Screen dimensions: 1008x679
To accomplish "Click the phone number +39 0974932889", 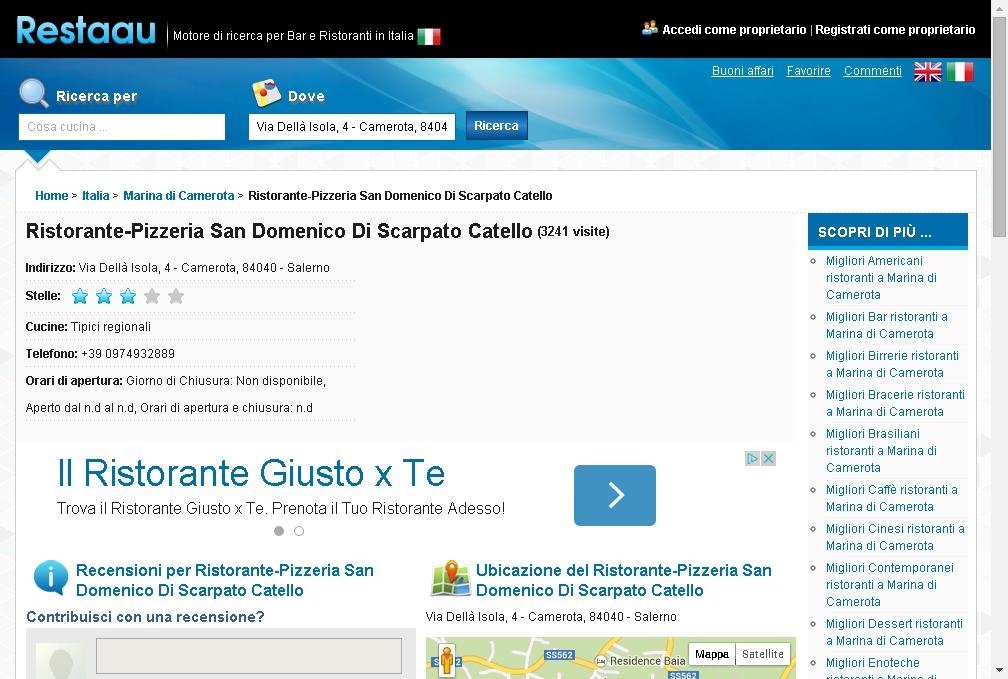I will point(128,354).
